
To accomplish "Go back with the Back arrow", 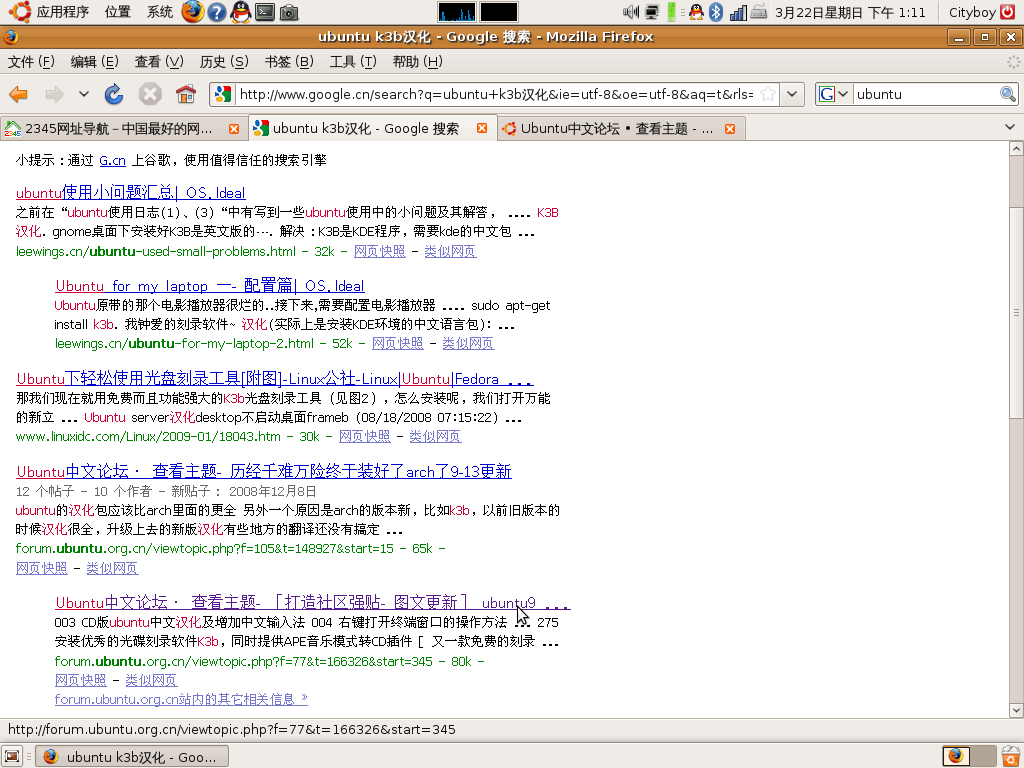I will (x=18, y=94).
